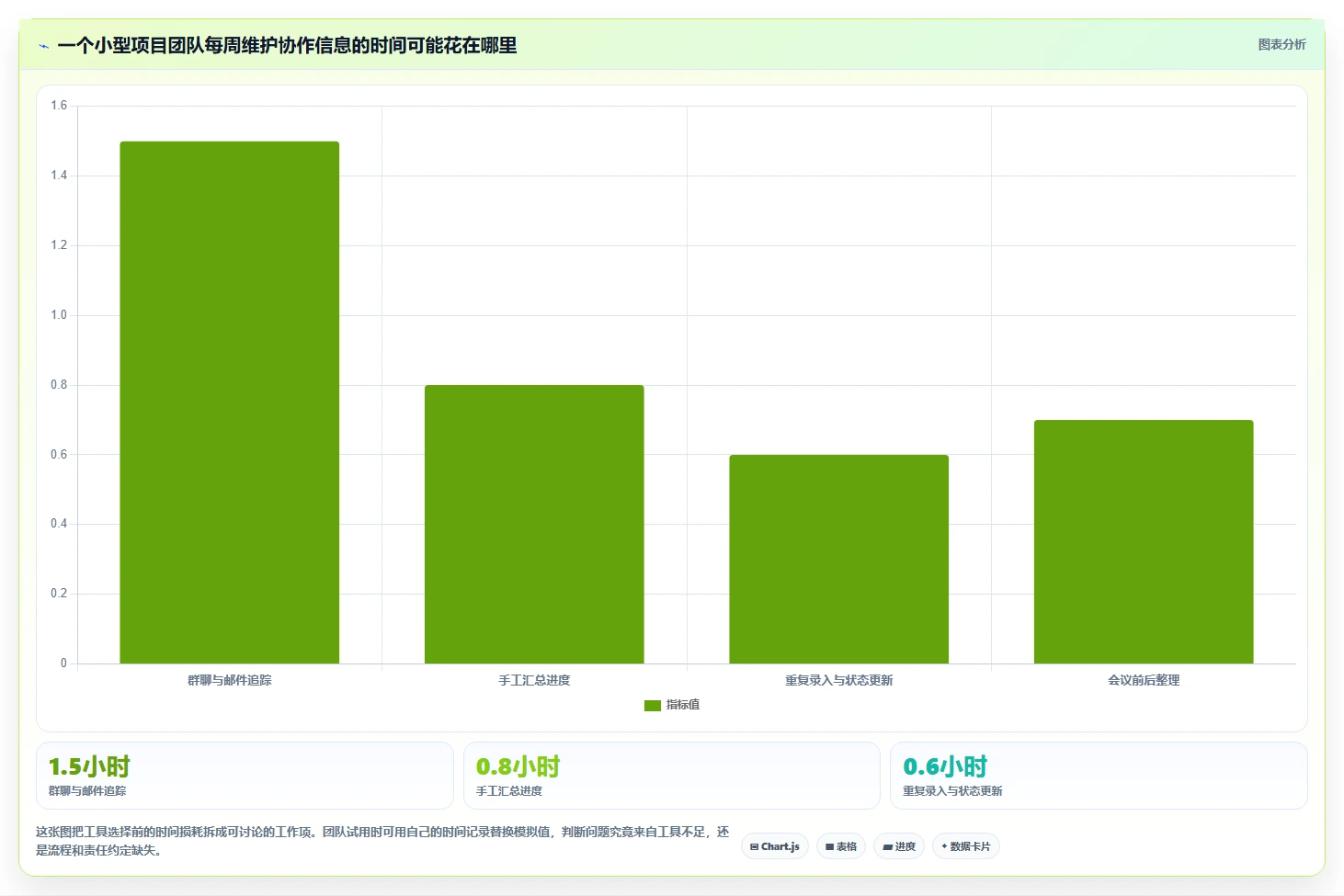This screenshot has width=1344, height=896.
Task: Open the 0.8小时 data card
Action: [672, 776]
